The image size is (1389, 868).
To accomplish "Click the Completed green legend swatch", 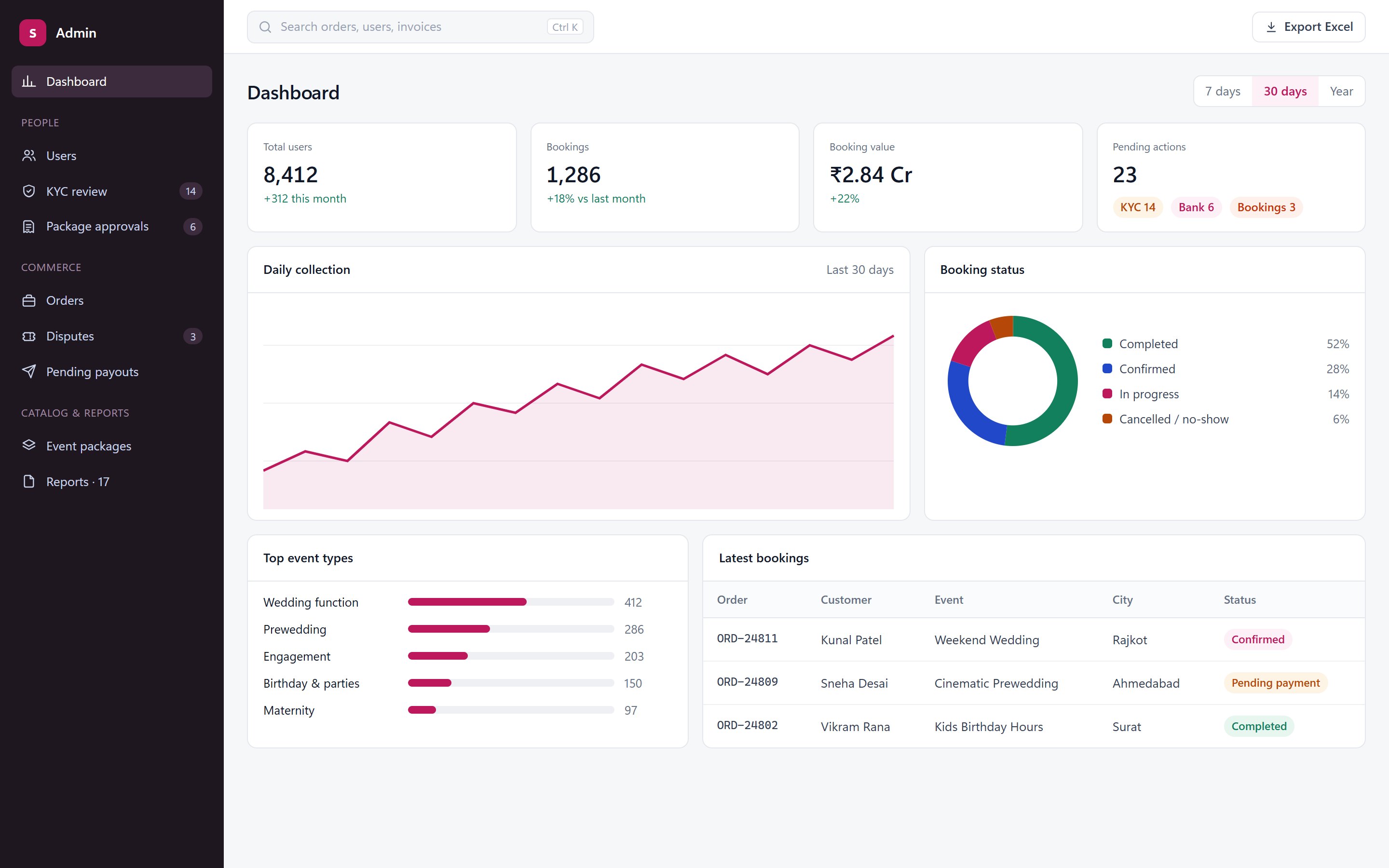I will point(1107,343).
